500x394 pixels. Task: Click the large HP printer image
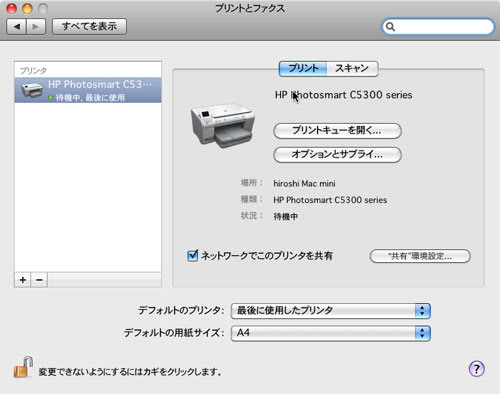(x=223, y=125)
